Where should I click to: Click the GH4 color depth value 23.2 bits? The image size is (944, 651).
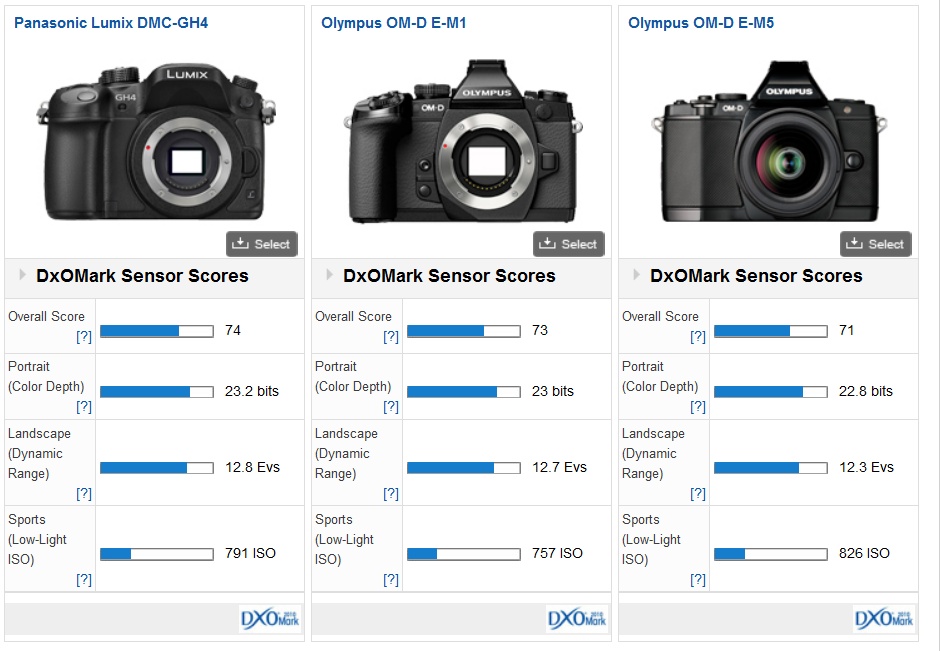click(252, 391)
